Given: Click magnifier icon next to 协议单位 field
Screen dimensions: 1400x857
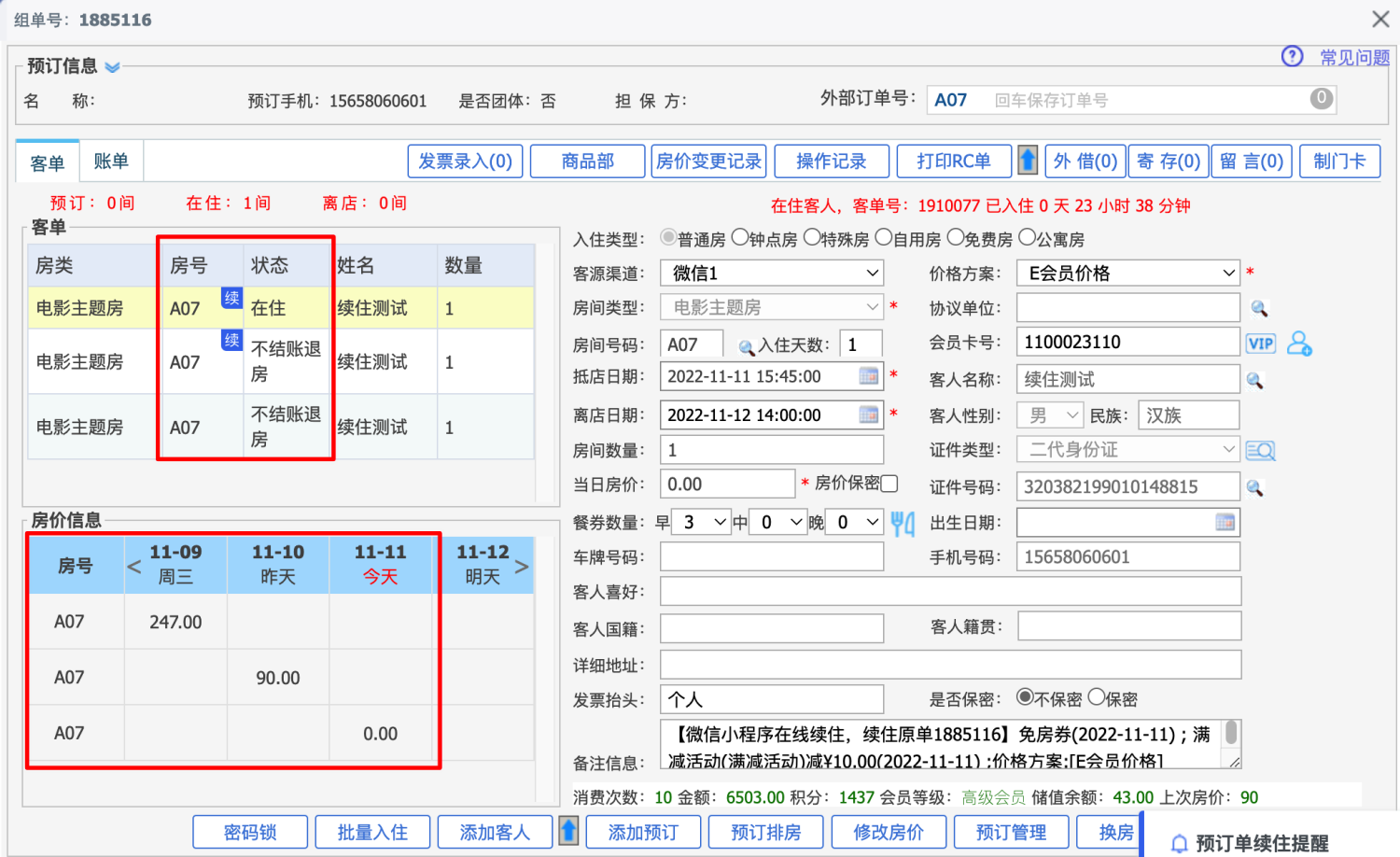Looking at the screenshot, I should 1259,308.
